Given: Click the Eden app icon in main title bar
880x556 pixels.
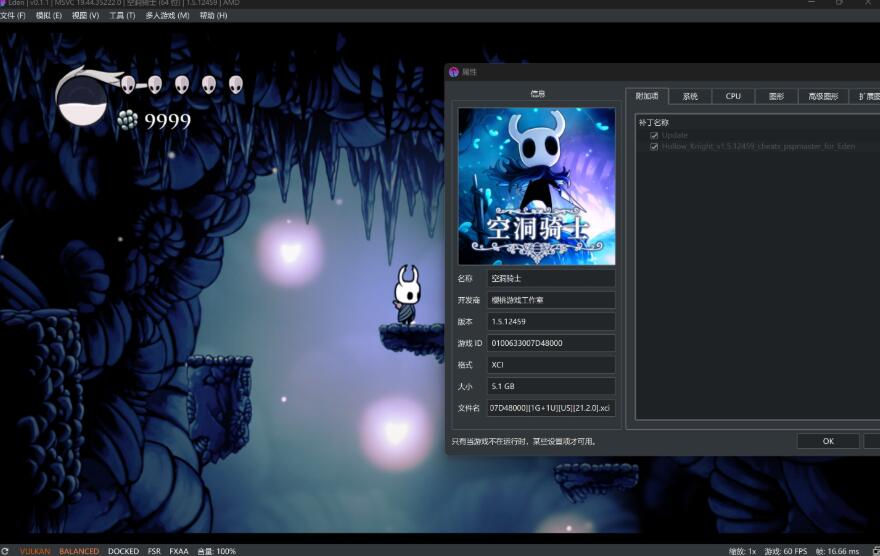Looking at the screenshot, I should [4, 3].
